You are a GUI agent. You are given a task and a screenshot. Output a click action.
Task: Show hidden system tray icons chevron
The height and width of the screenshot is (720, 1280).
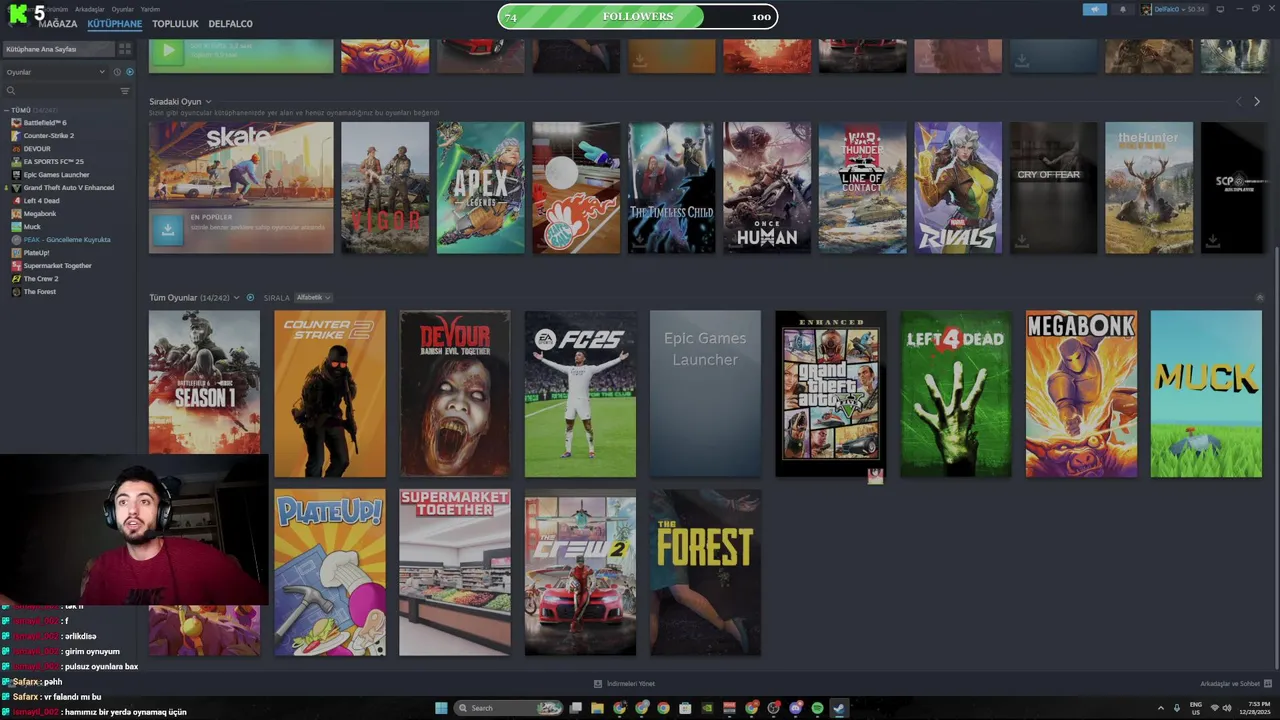tap(1161, 708)
